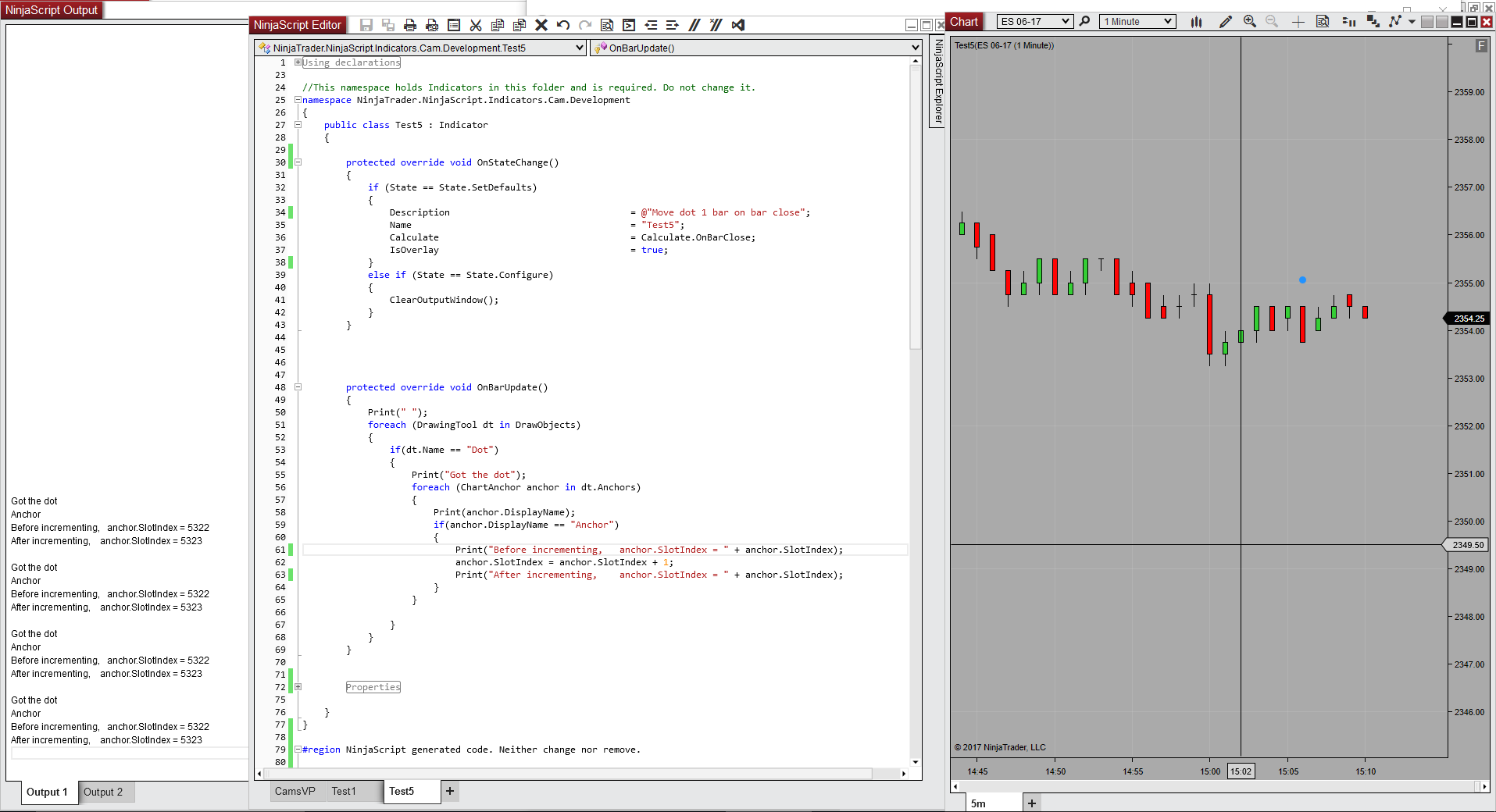Viewport: 1496px width, 812px height.
Task: Click the Decrease Indent icon
Action: [651, 25]
